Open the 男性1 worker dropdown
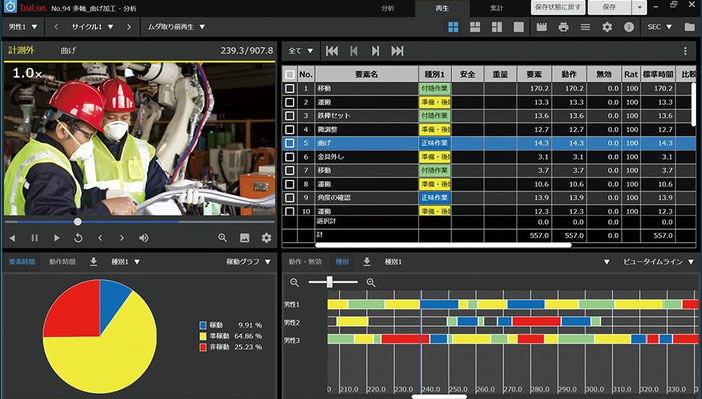 tap(23, 27)
